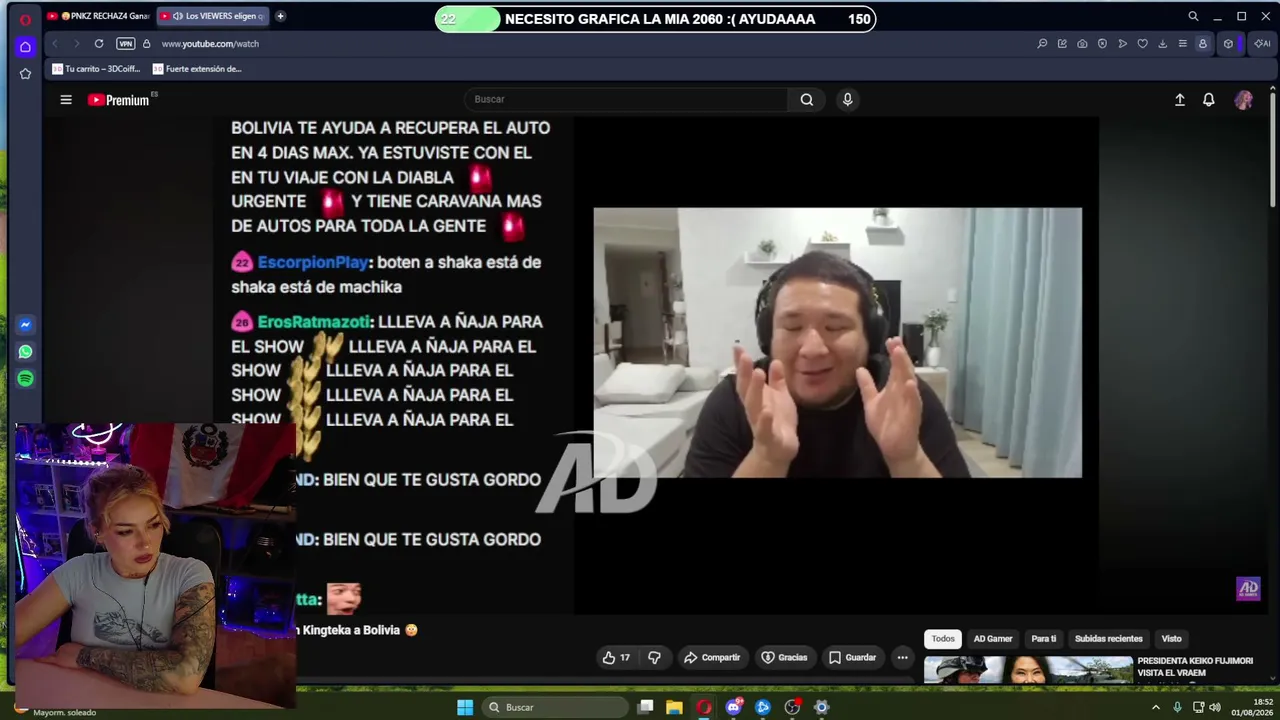Select the Los VIEWERS eligen tab
This screenshot has width=1280, height=720.
pos(213,16)
